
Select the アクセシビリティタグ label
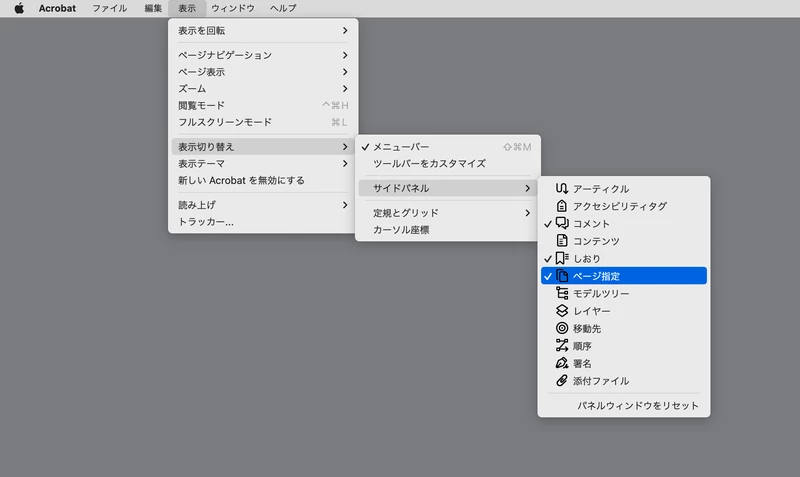pos(620,206)
